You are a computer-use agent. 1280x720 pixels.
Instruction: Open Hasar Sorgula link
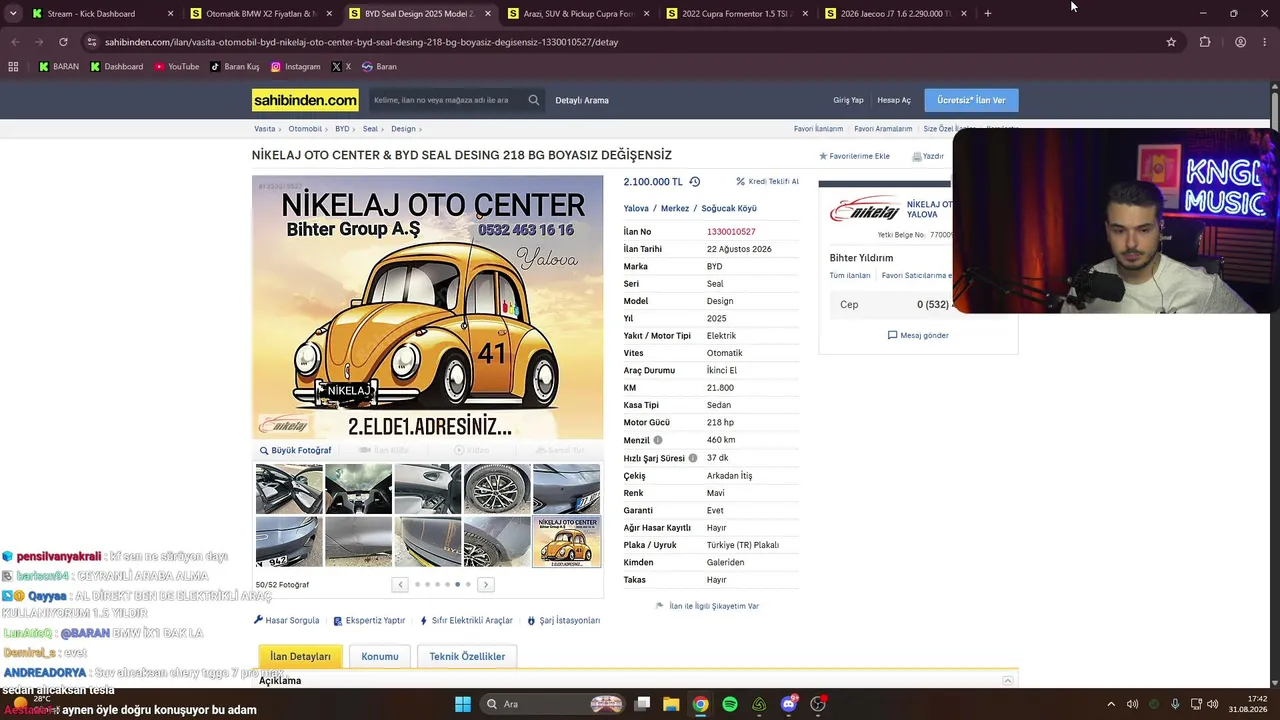click(287, 620)
